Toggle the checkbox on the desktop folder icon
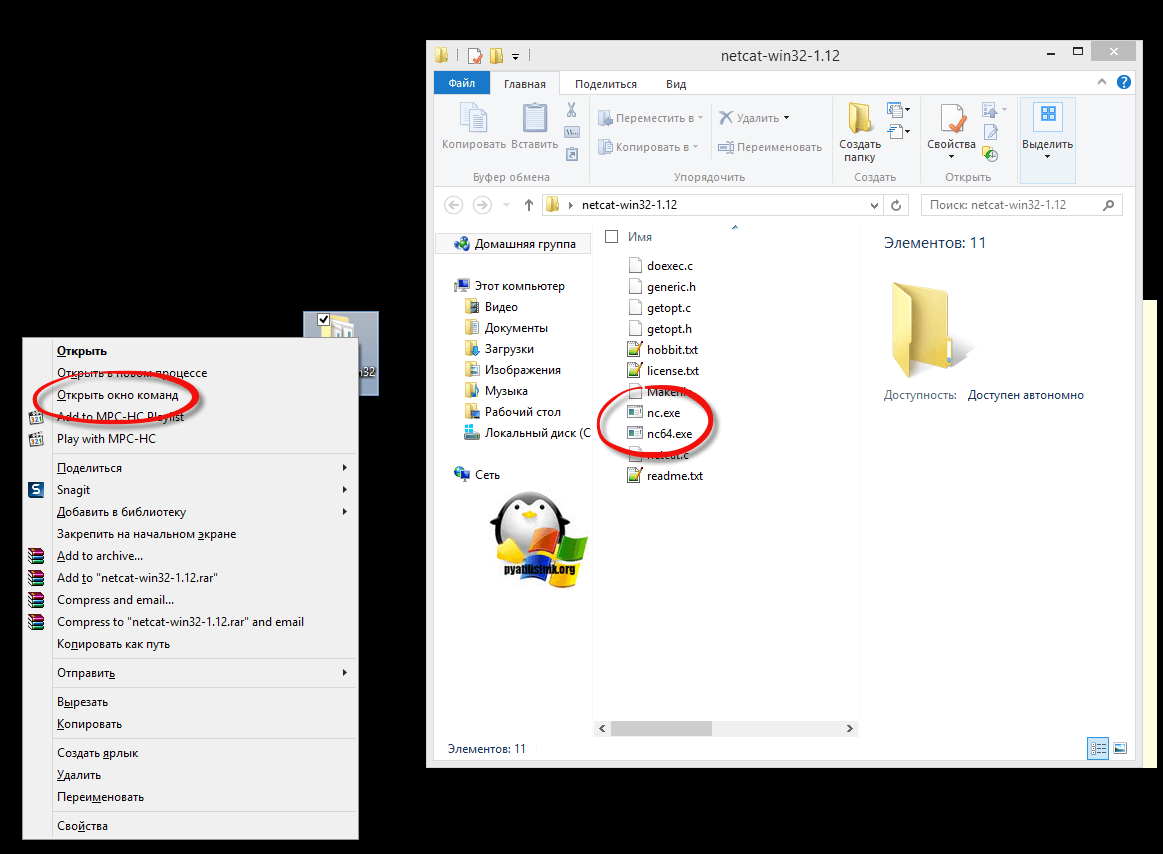This screenshot has height=854, width=1163. [x=323, y=320]
